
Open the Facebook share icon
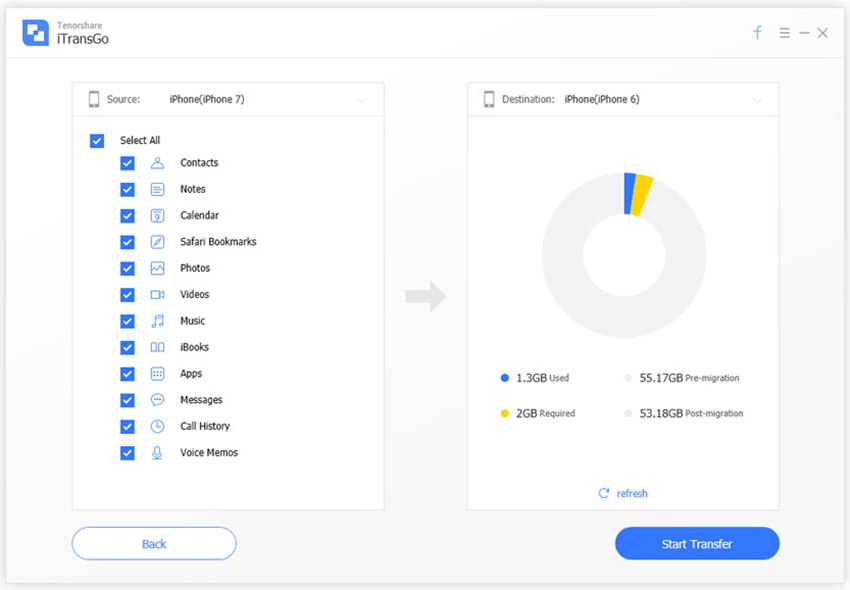[x=757, y=33]
